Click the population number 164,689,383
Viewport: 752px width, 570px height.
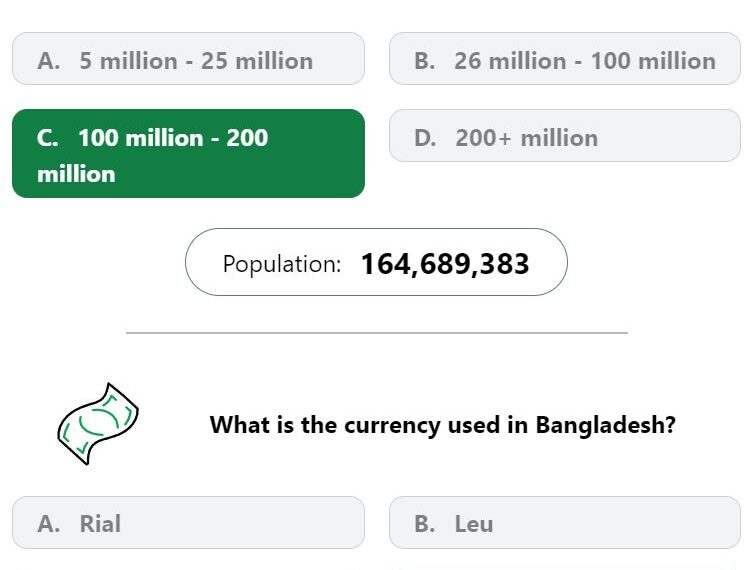[x=445, y=264]
